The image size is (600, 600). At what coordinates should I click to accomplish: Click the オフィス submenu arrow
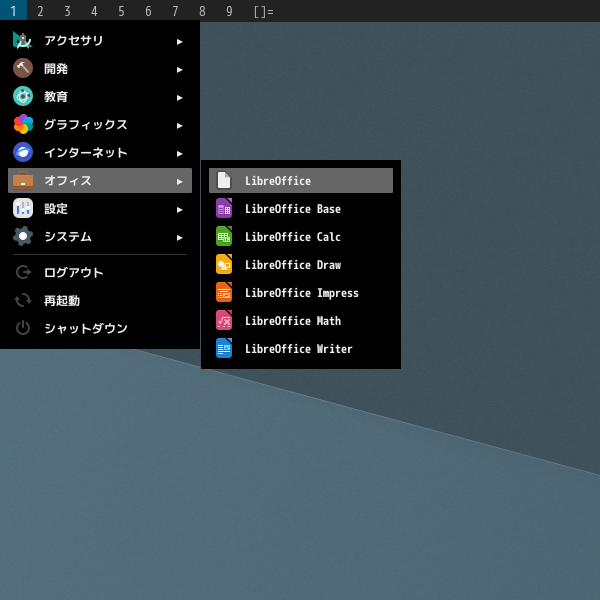click(x=179, y=182)
